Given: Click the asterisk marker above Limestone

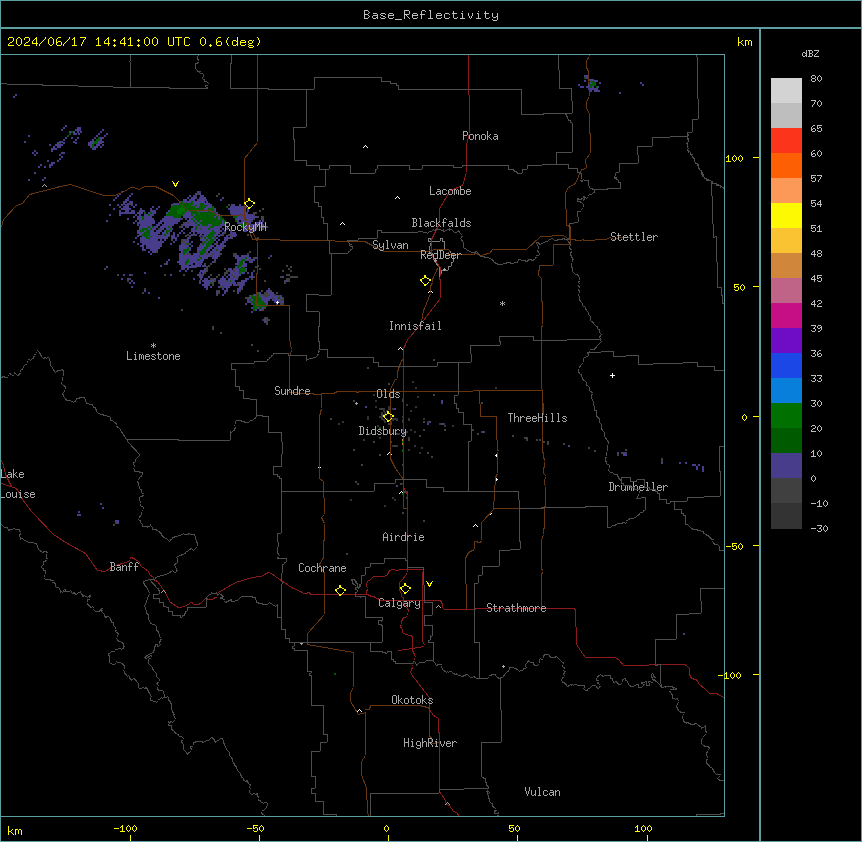Looking at the screenshot, I should (x=153, y=346).
